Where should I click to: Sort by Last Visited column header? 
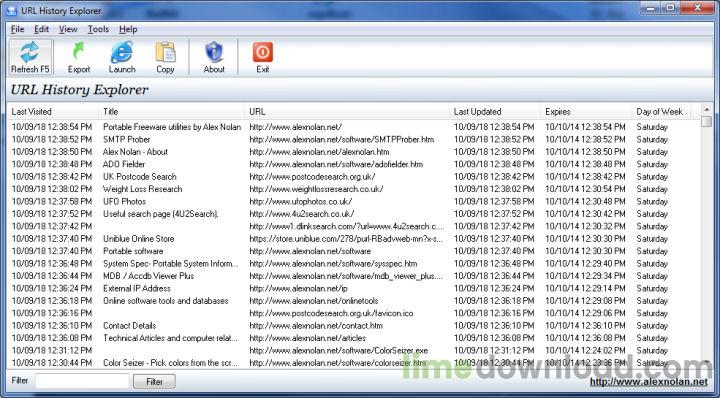(x=53, y=112)
